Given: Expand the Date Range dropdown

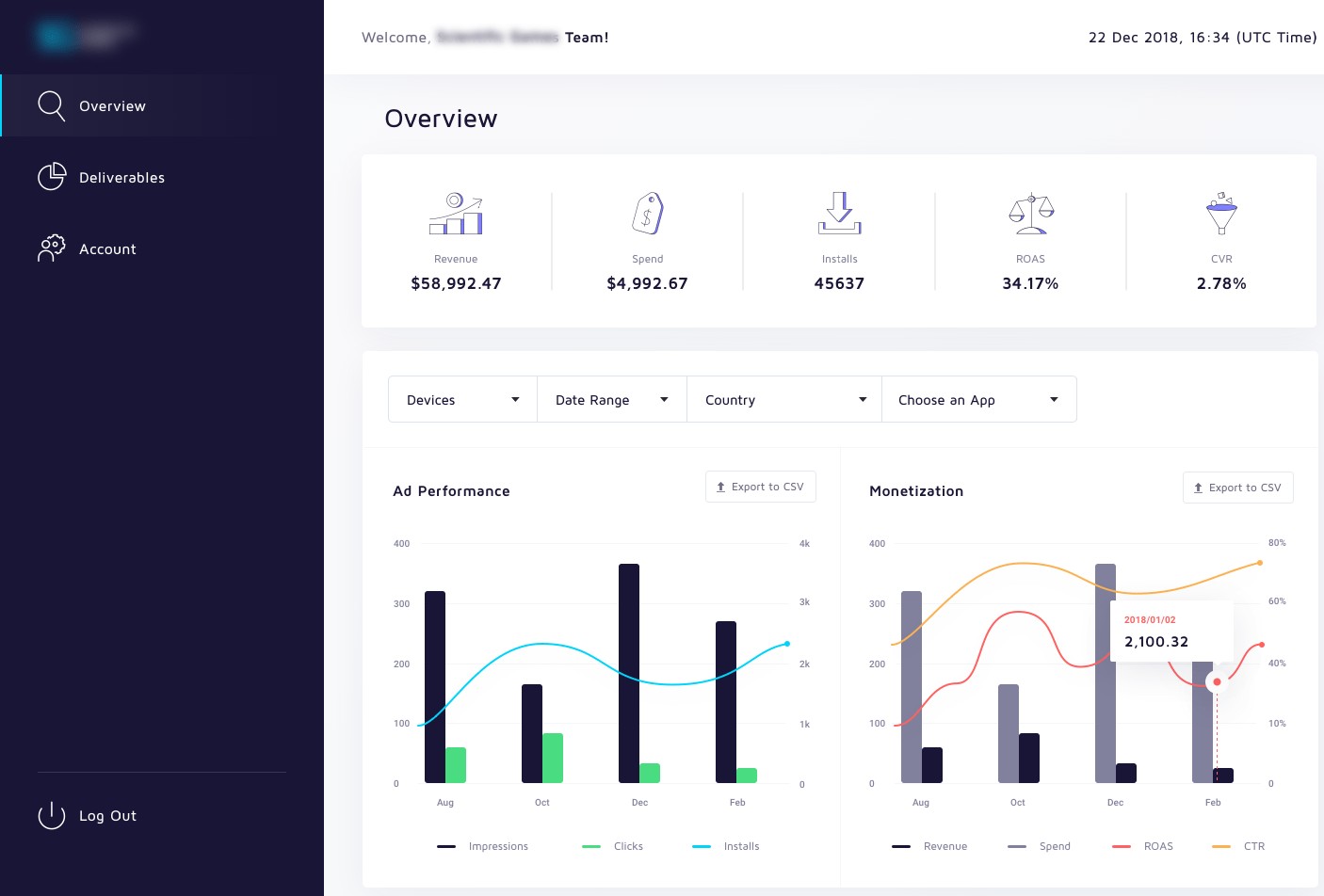Looking at the screenshot, I should tap(611, 400).
